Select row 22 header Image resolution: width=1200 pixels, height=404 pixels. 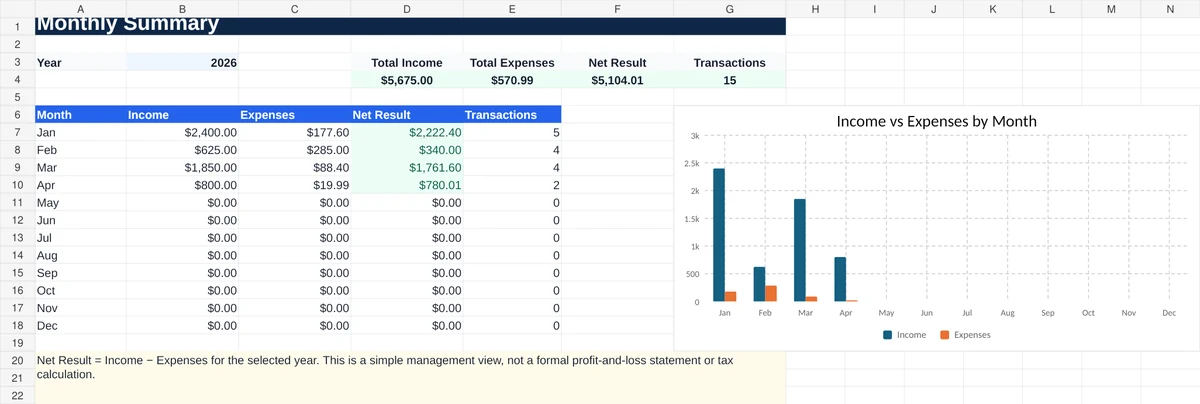(17, 396)
